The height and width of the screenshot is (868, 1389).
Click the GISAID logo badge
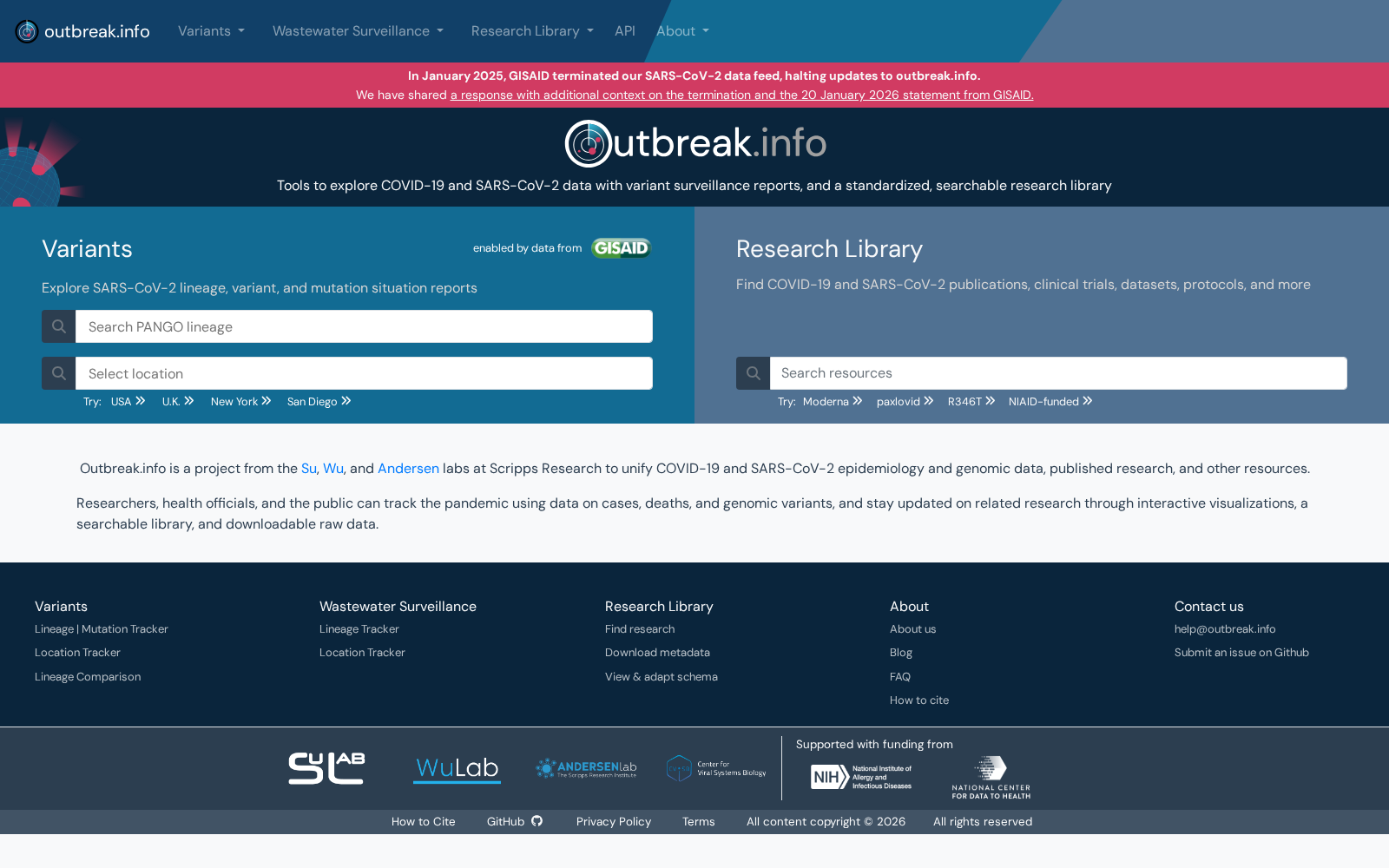[621, 248]
